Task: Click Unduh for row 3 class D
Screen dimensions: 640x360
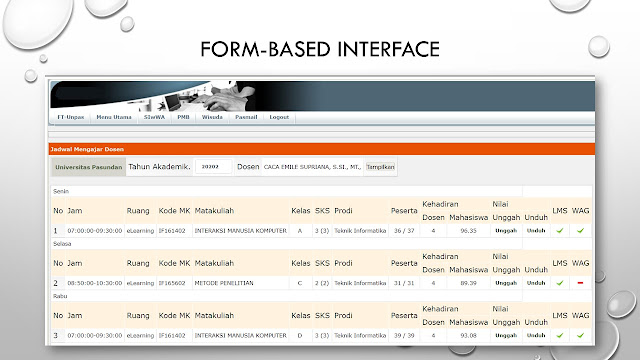Action: coord(536,335)
